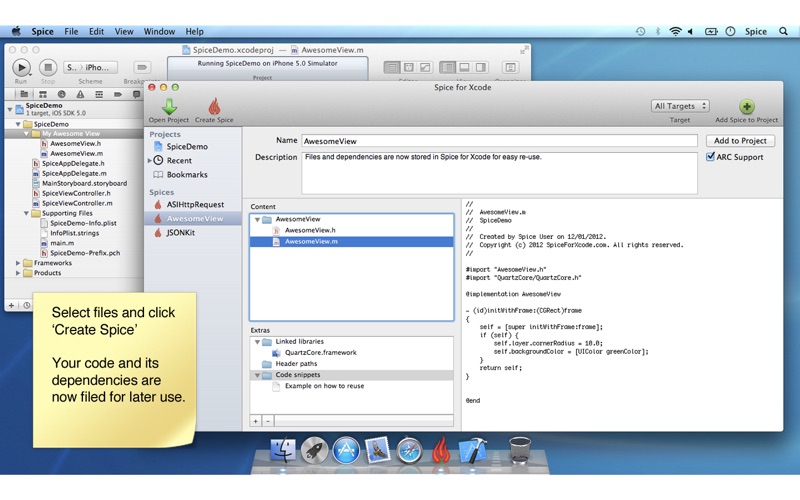This screenshot has height=500, width=800.
Task: Open the All Targets dropdown
Action: 680,106
